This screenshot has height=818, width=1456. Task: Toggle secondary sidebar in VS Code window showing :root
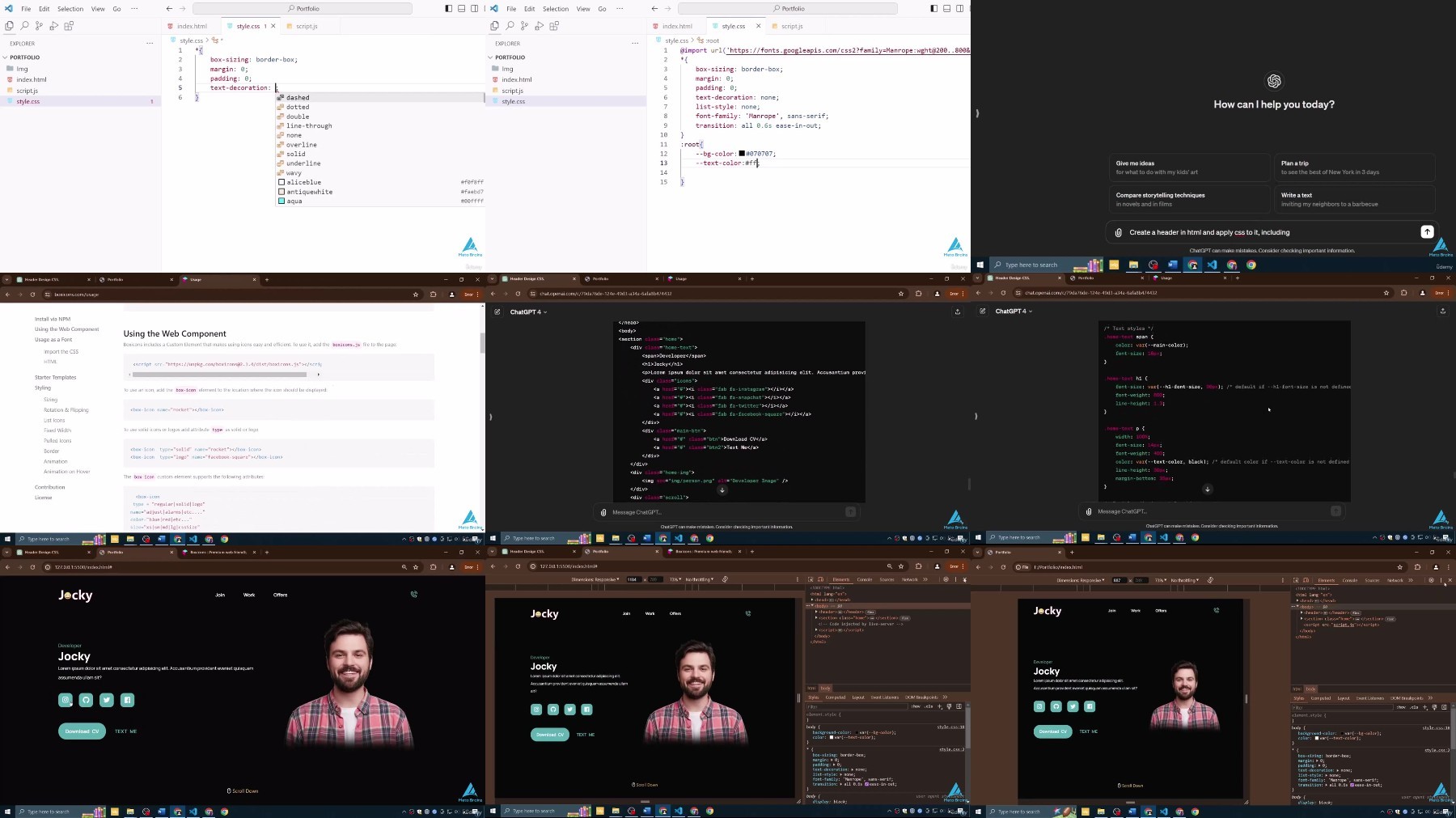click(x=959, y=9)
